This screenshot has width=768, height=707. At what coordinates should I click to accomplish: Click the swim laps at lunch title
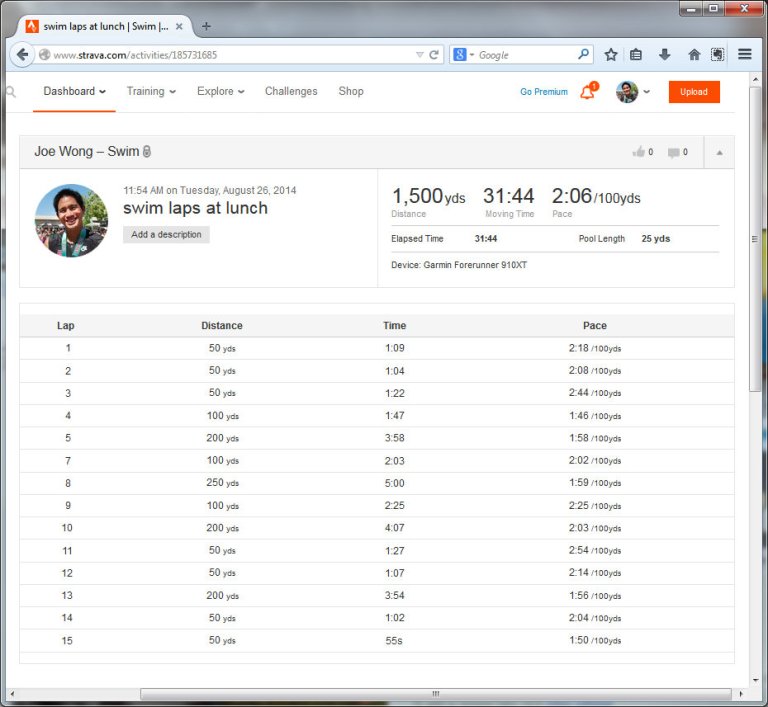tap(195, 208)
